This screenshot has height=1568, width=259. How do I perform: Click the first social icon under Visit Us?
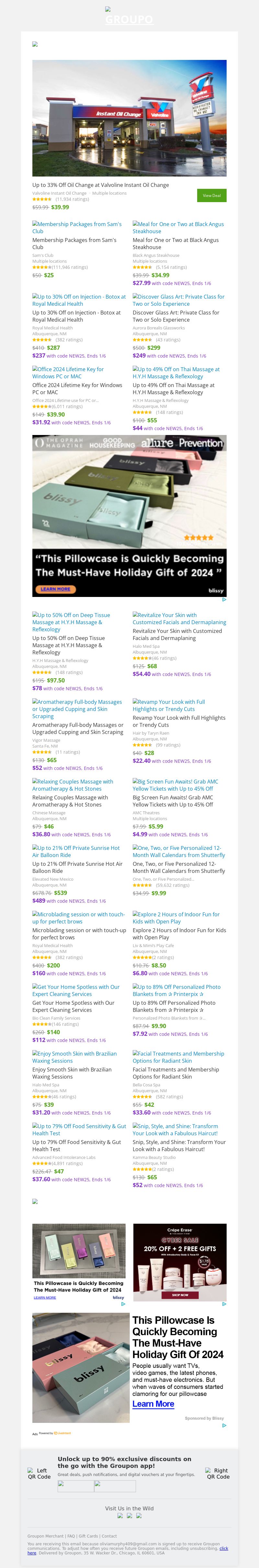click(120, 1515)
